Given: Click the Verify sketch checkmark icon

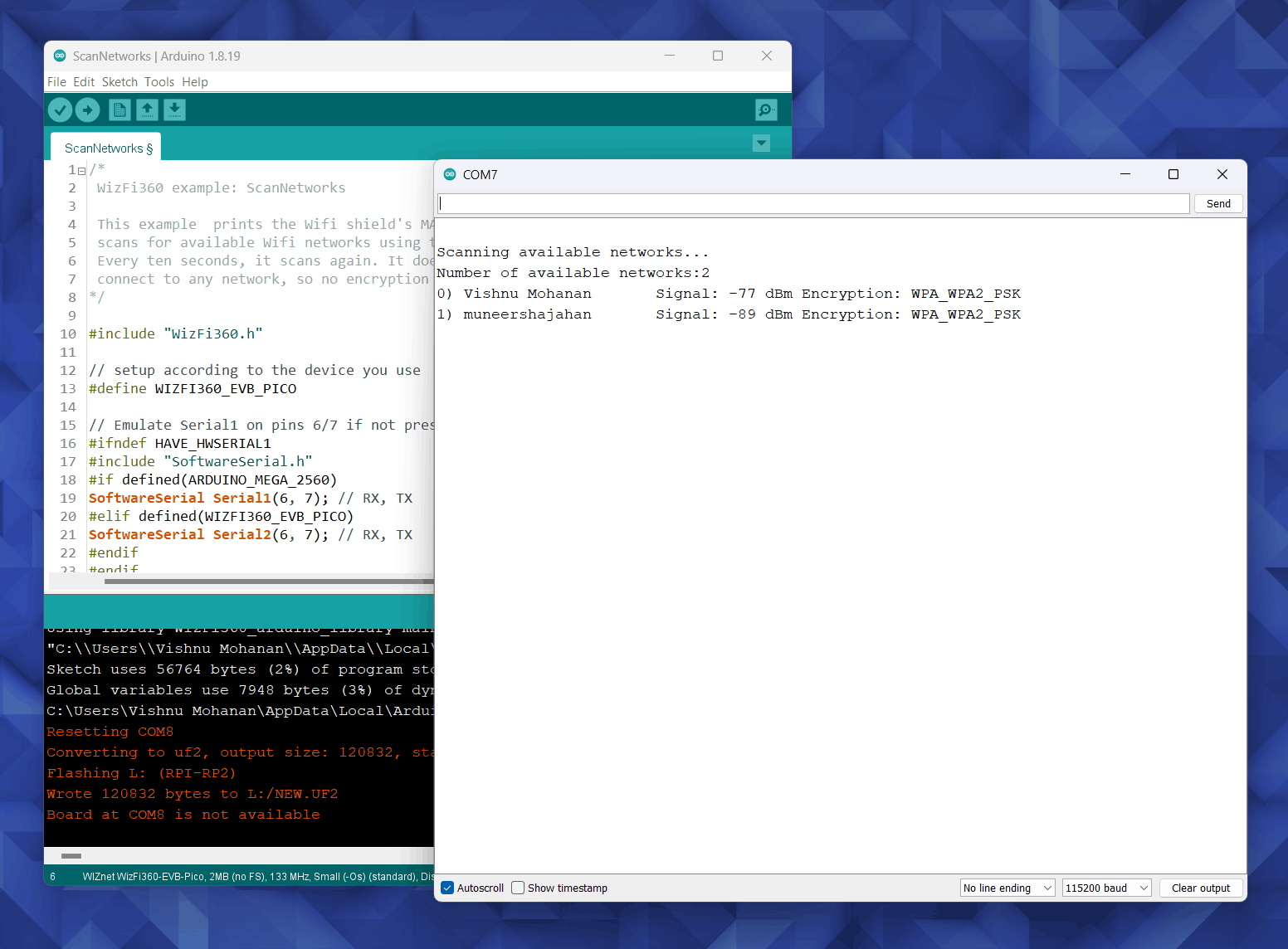Looking at the screenshot, I should (x=60, y=109).
